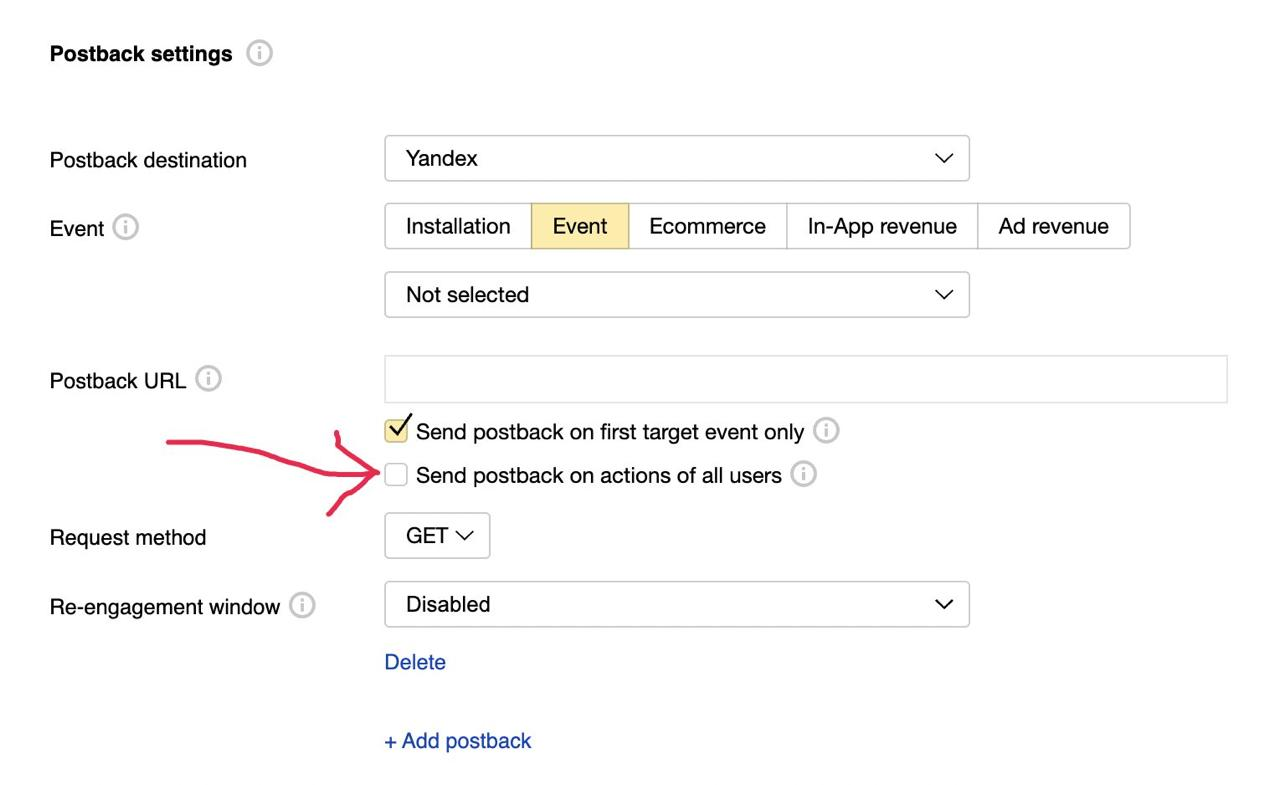The image size is (1280, 785).
Task: Open the Postback URL info icon
Action: (208, 380)
